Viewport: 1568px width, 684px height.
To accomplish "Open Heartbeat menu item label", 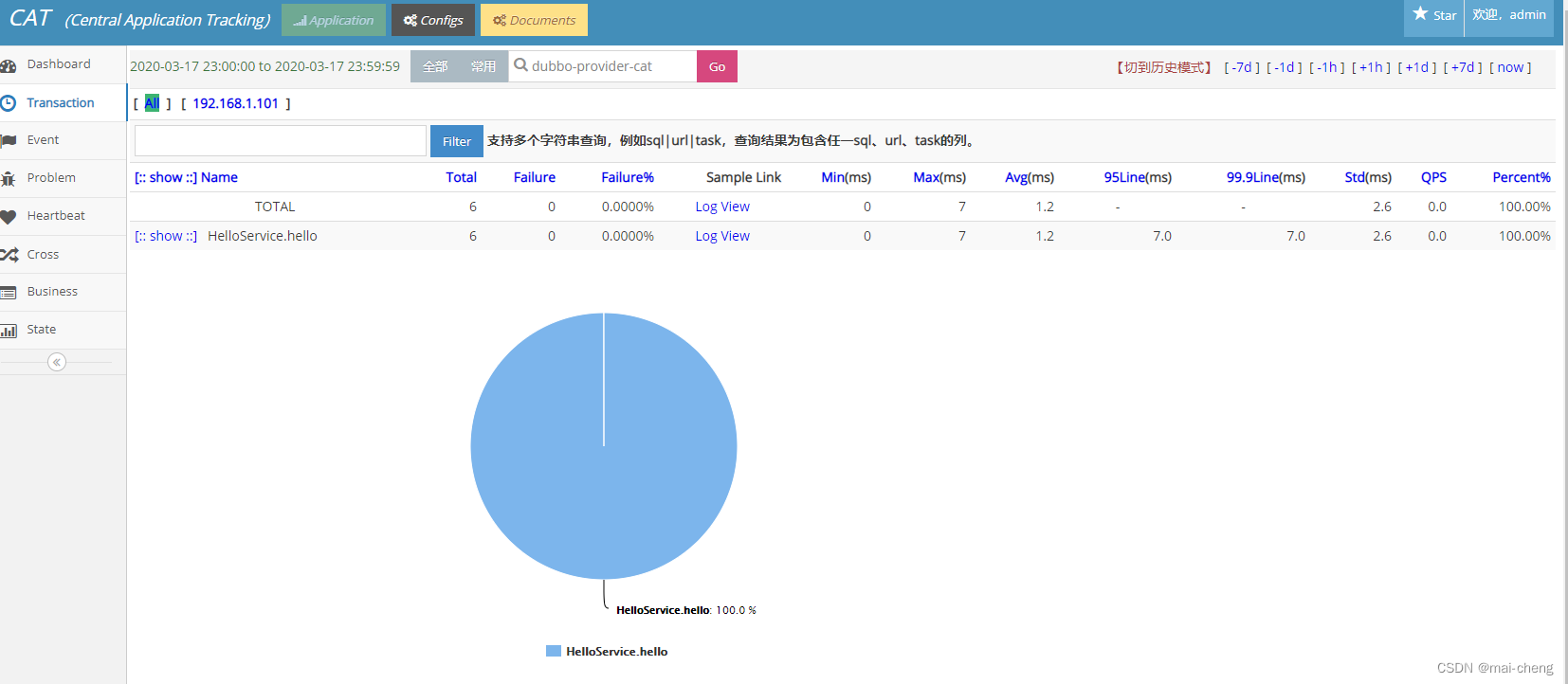I will click(56, 216).
